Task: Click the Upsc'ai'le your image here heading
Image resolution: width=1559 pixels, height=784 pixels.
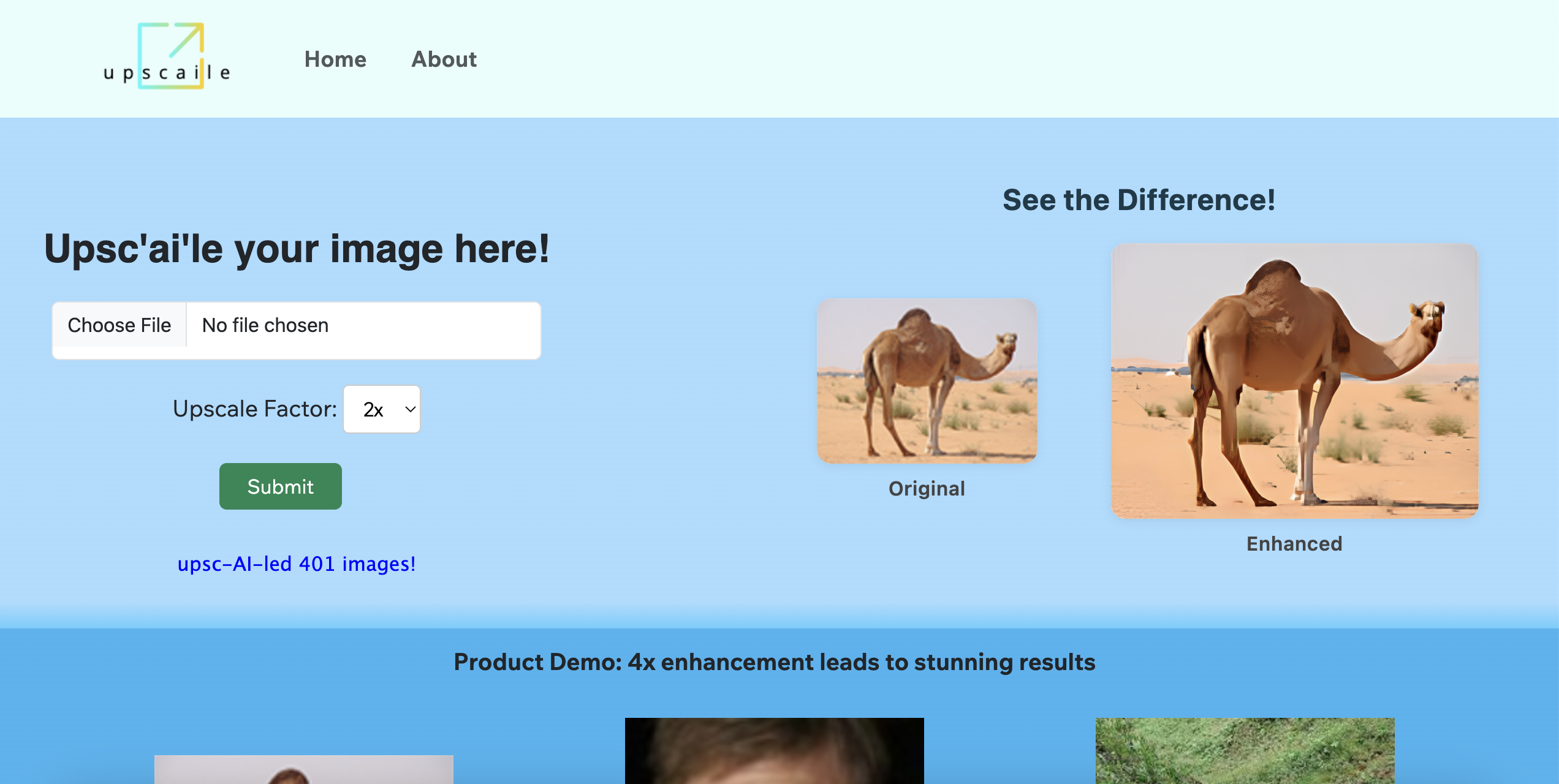Action: pyautogui.click(x=297, y=249)
